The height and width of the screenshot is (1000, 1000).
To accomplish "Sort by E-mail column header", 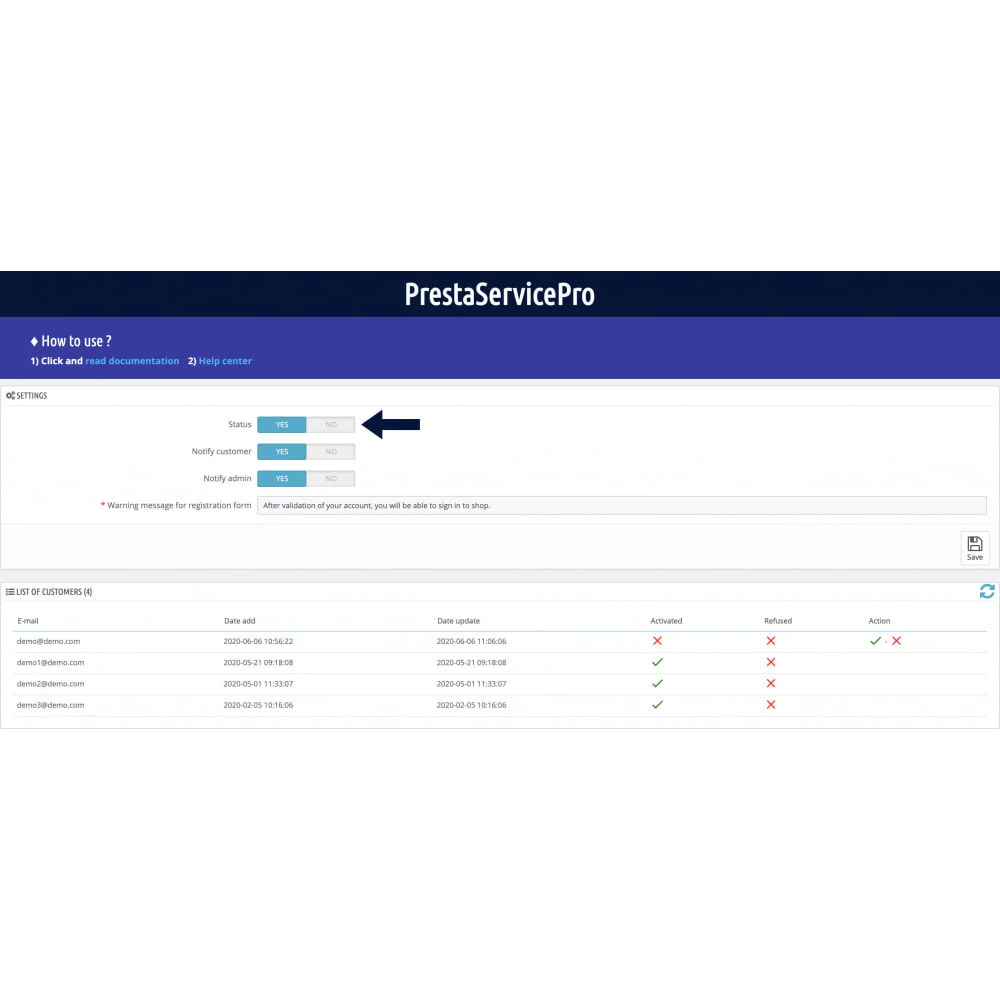I will coord(28,621).
